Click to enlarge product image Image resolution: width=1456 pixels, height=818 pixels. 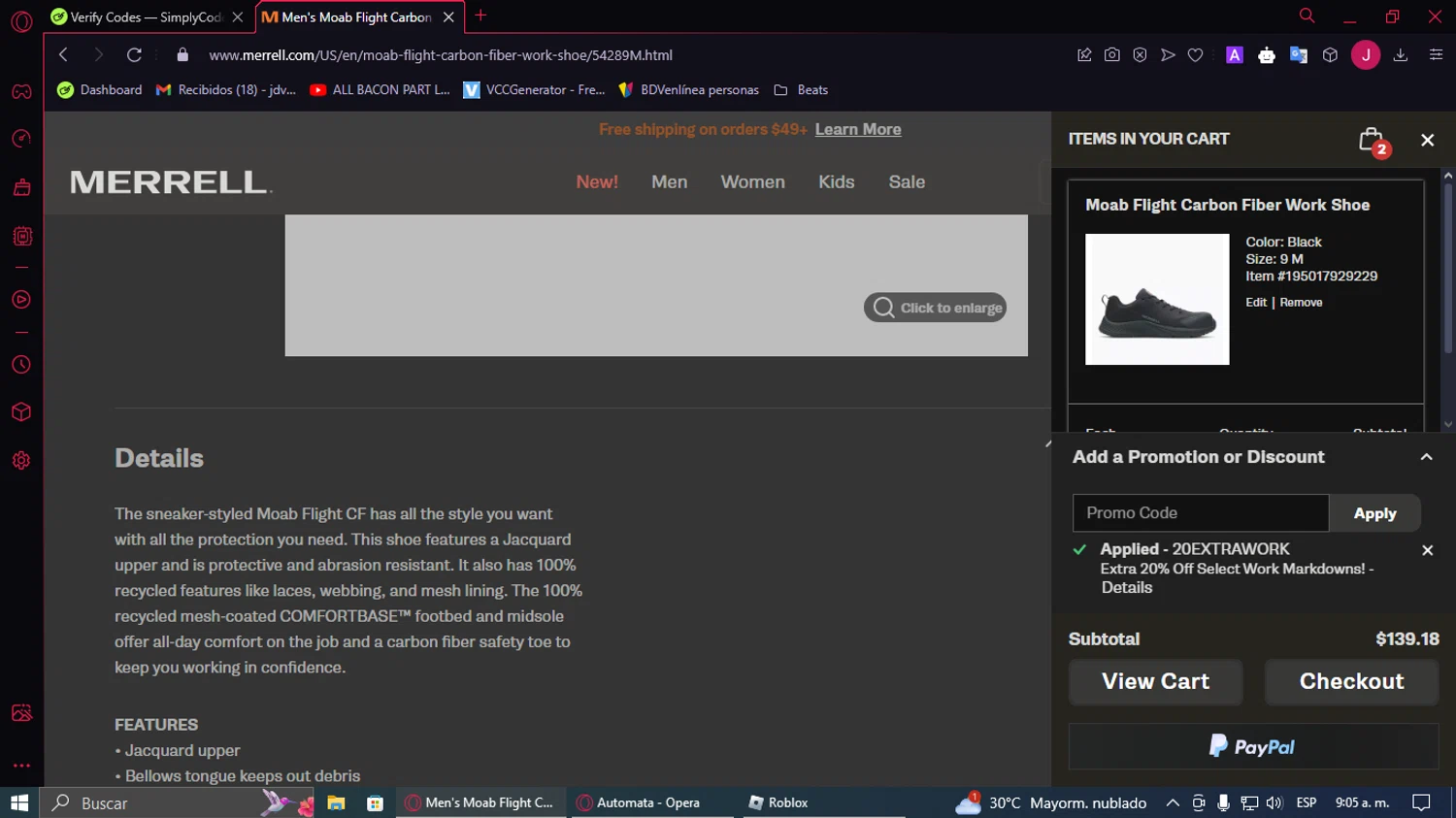pyautogui.click(x=935, y=308)
